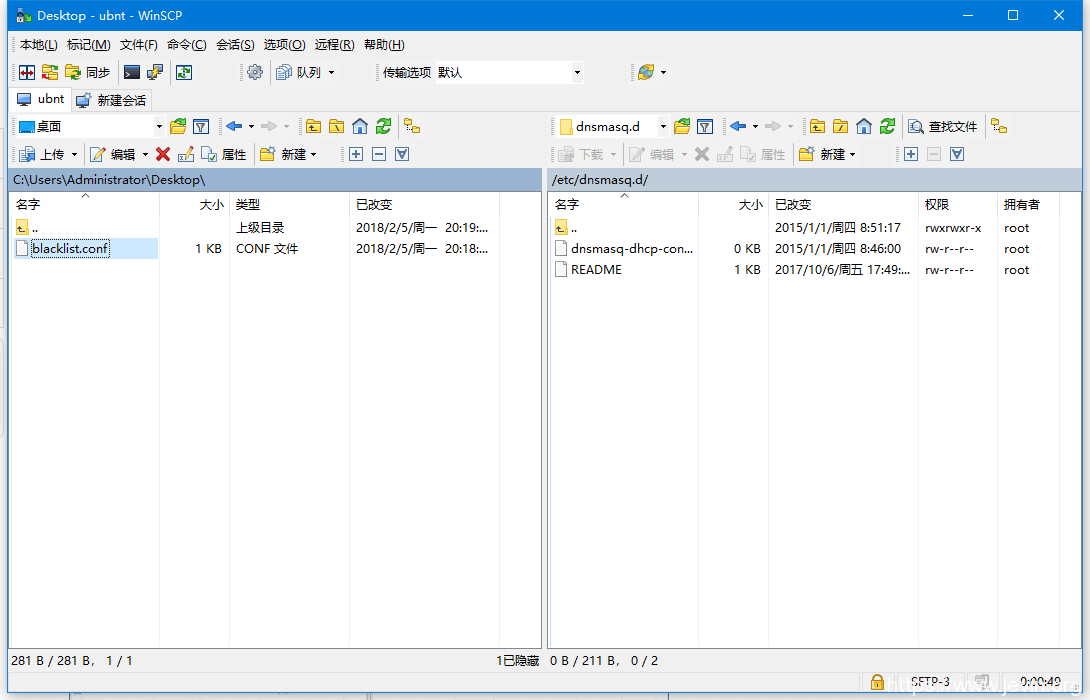
Task: Go to remote parent directory icon
Action: 818,127
